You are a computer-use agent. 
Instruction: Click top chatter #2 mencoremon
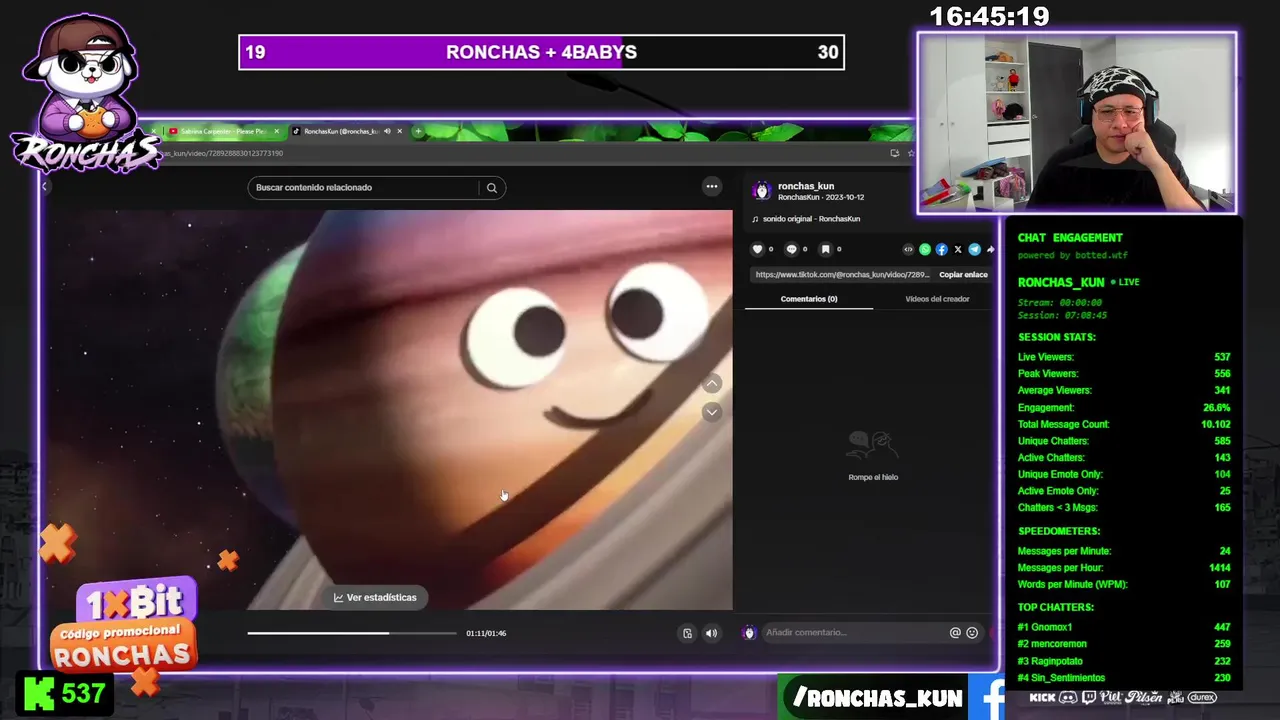point(1124,644)
